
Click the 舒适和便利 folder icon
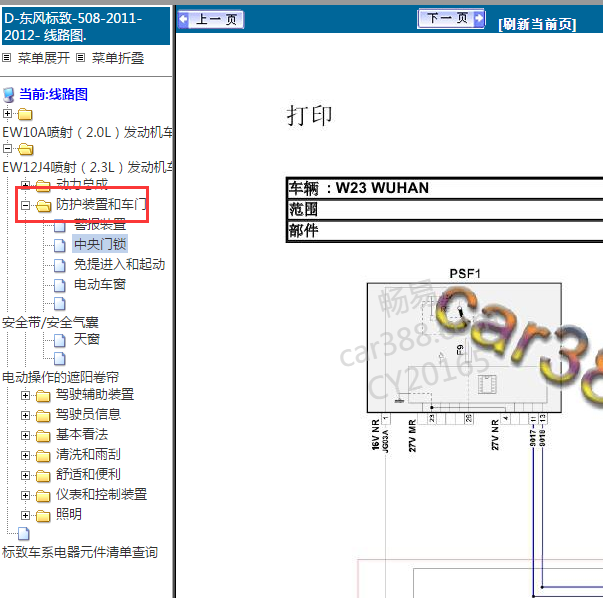(43, 476)
